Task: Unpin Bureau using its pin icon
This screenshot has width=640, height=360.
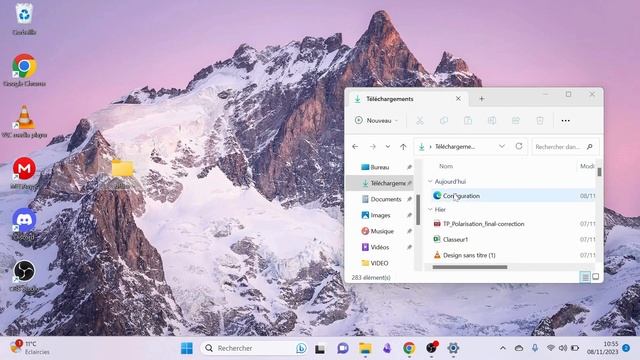Action: coord(409,167)
